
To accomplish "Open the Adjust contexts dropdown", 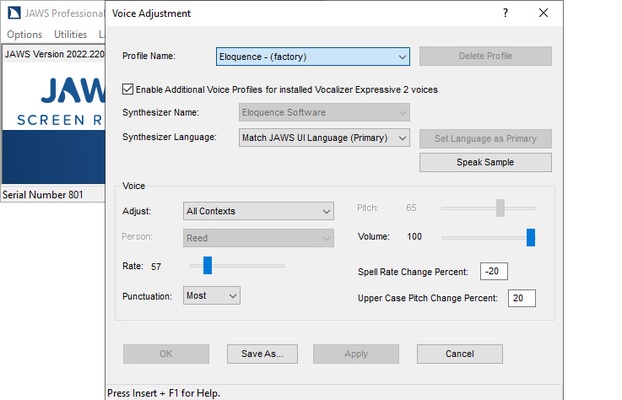I will [x=258, y=211].
